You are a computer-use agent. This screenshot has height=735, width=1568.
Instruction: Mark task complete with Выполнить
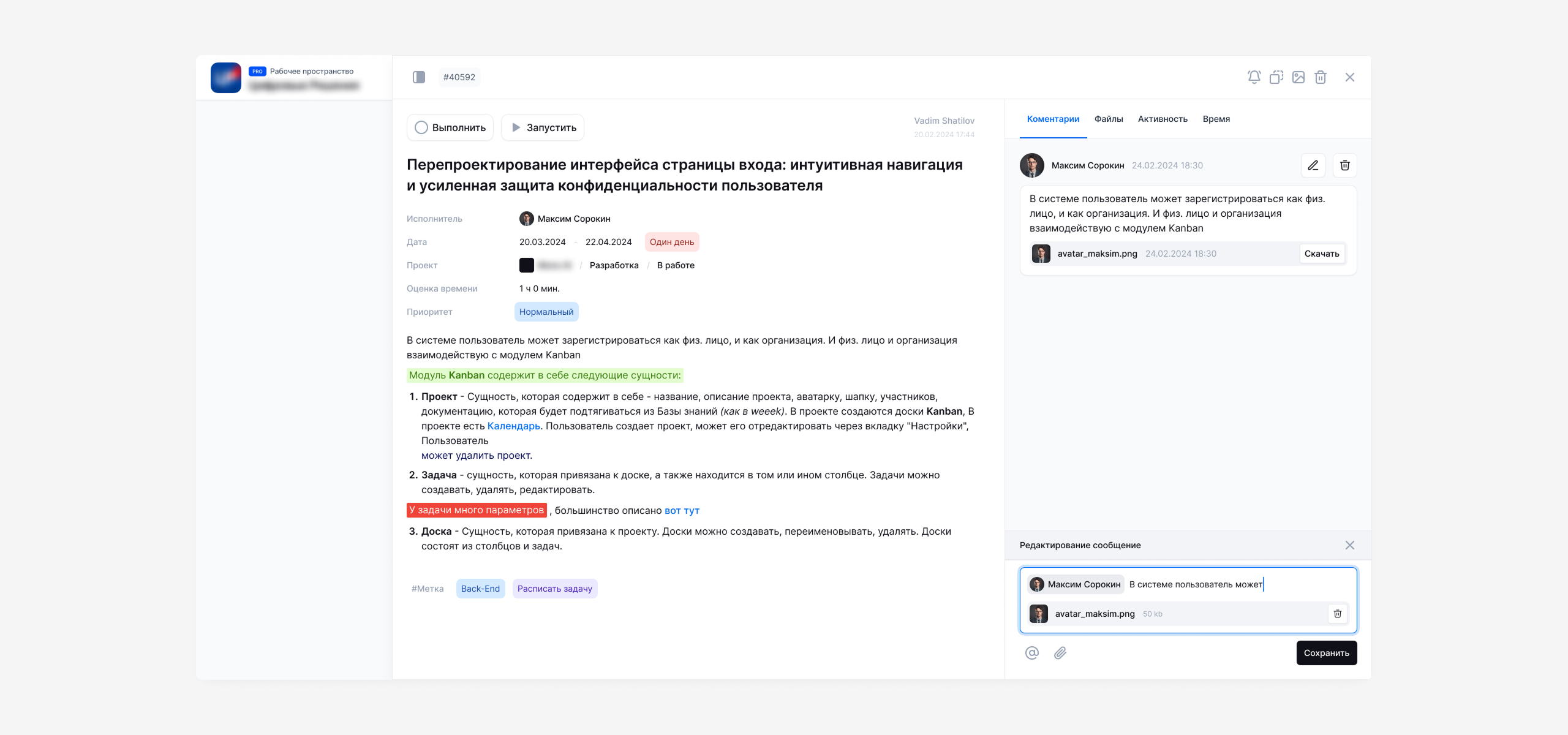click(450, 127)
